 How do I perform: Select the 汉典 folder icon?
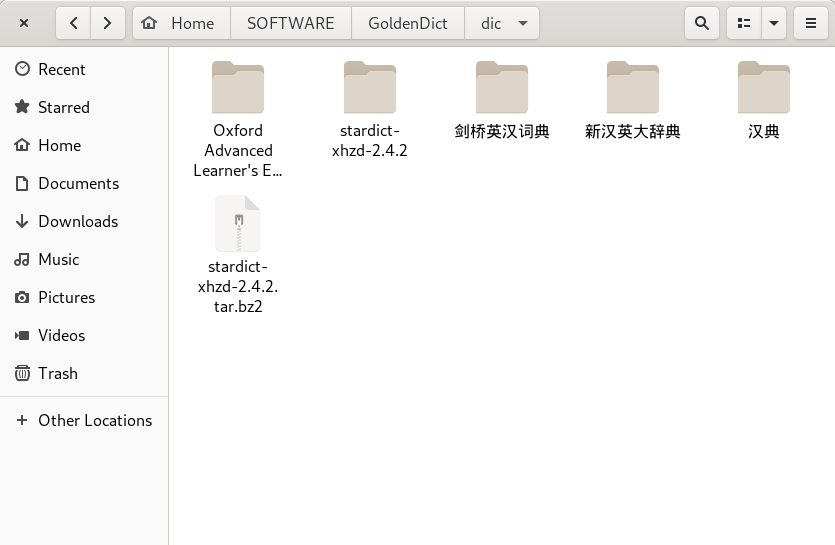[x=764, y=87]
